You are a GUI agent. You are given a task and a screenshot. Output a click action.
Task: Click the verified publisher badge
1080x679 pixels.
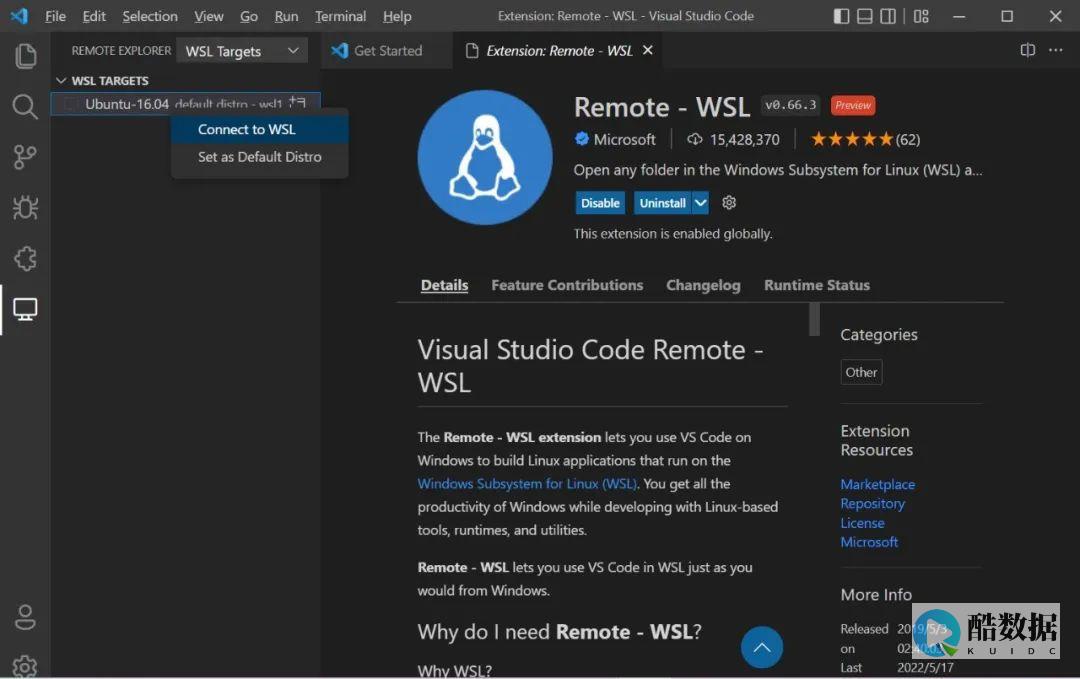coord(582,139)
